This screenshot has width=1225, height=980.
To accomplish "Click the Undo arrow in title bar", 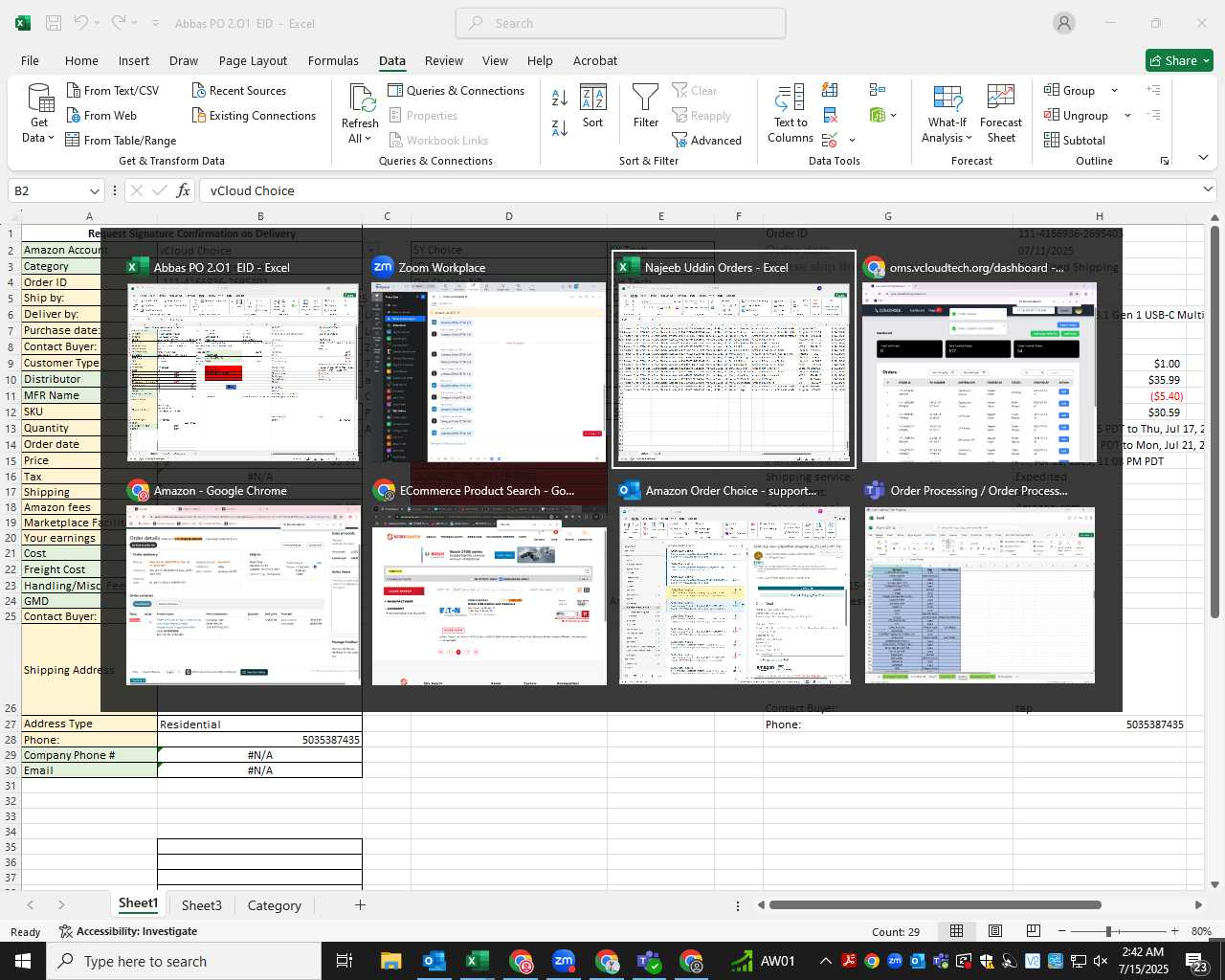I will [81, 23].
